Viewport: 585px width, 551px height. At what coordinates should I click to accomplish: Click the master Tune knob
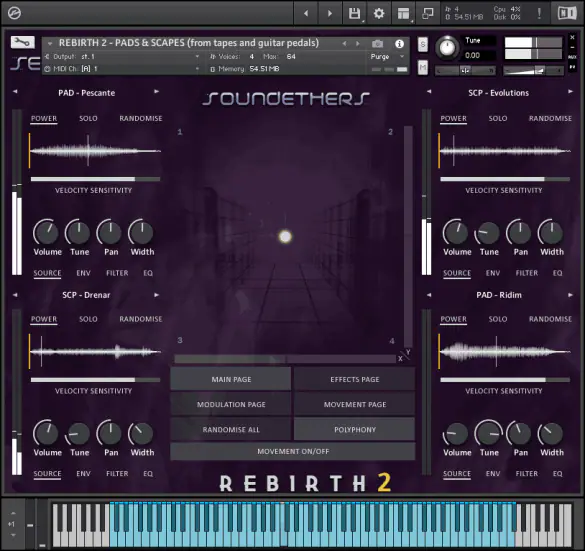tap(447, 48)
